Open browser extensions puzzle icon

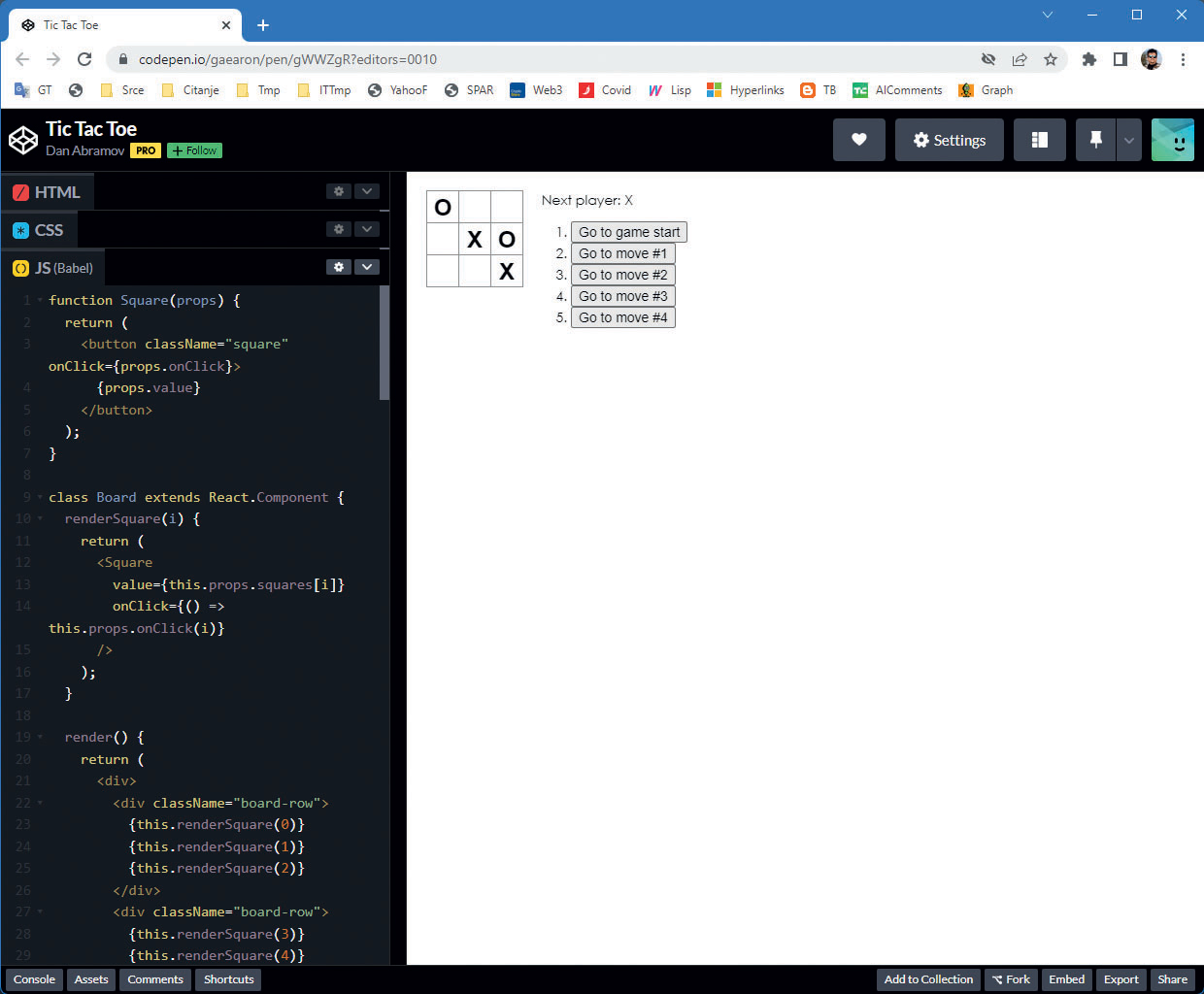pyautogui.click(x=1088, y=59)
